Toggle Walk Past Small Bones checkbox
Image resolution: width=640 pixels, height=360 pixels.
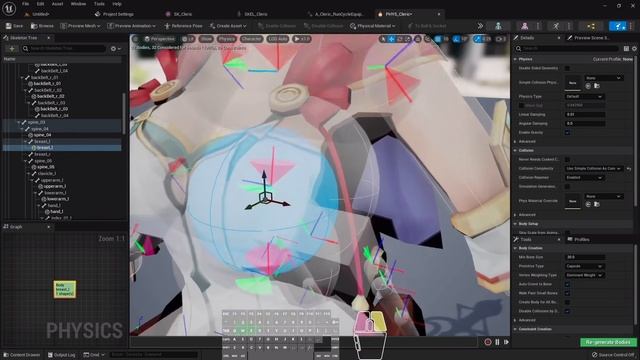coord(567,293)
